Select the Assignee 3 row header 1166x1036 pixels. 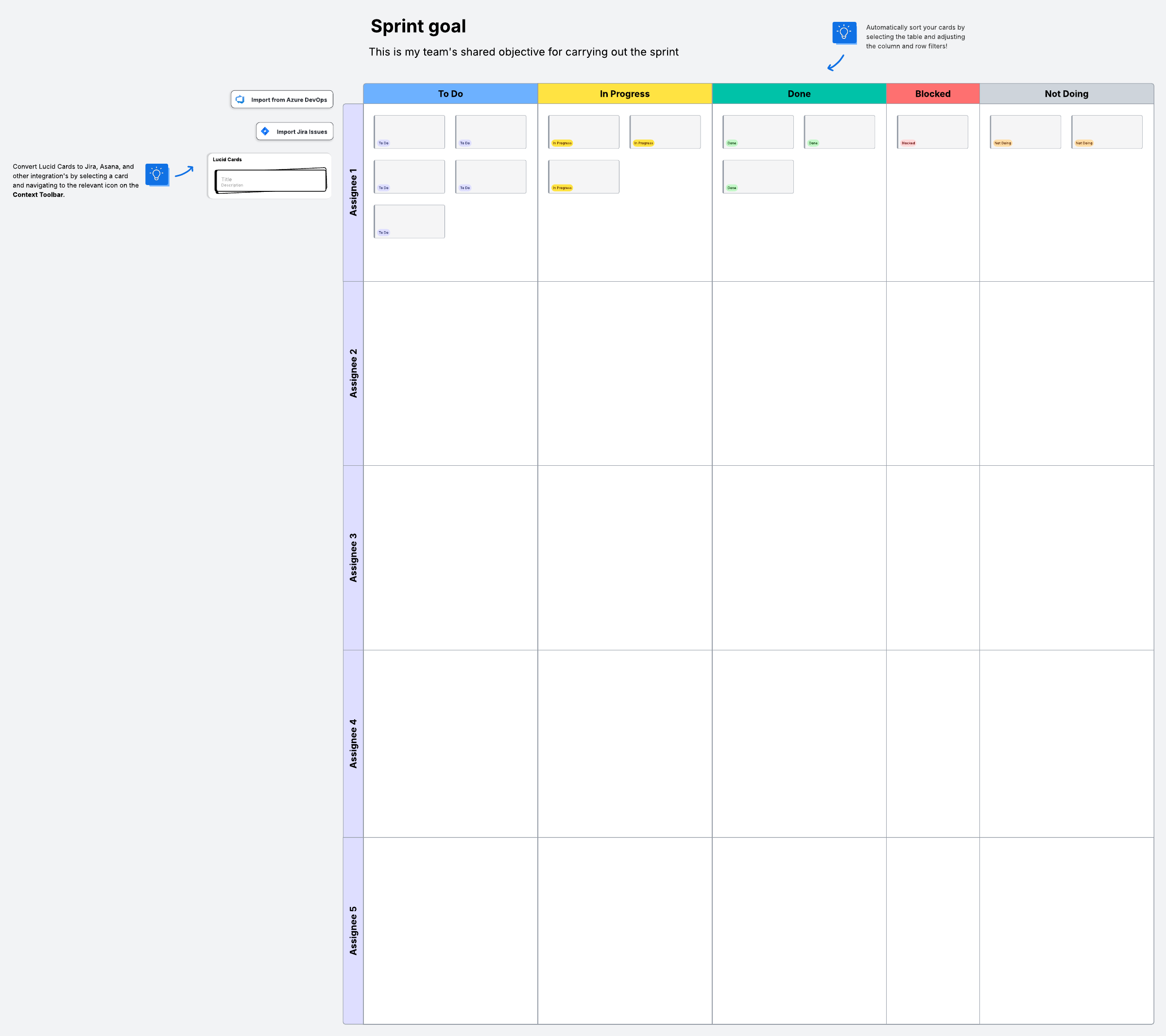[x=353, y=557]
